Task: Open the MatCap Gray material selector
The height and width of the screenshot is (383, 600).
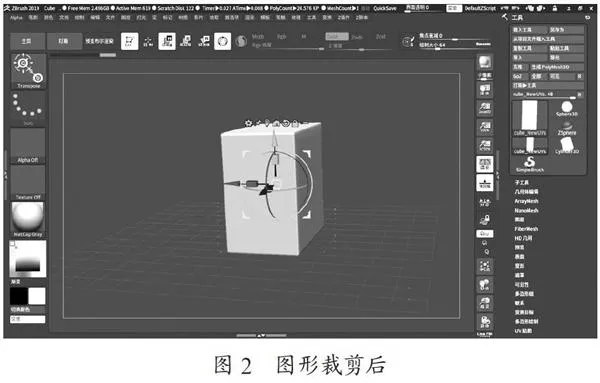Action: (28, 220)
